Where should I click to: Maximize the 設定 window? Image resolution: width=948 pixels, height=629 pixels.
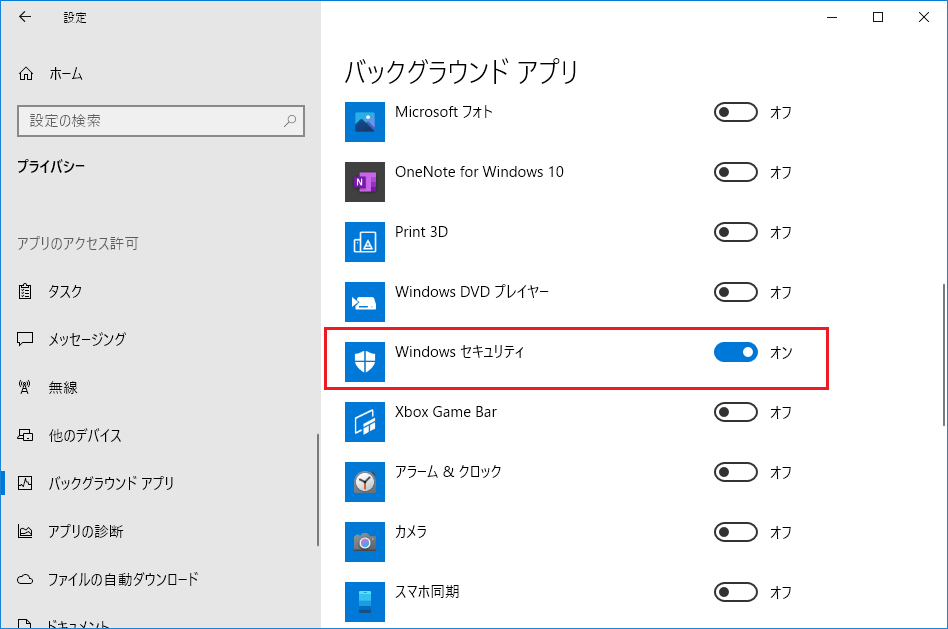(x=878, y=17)
